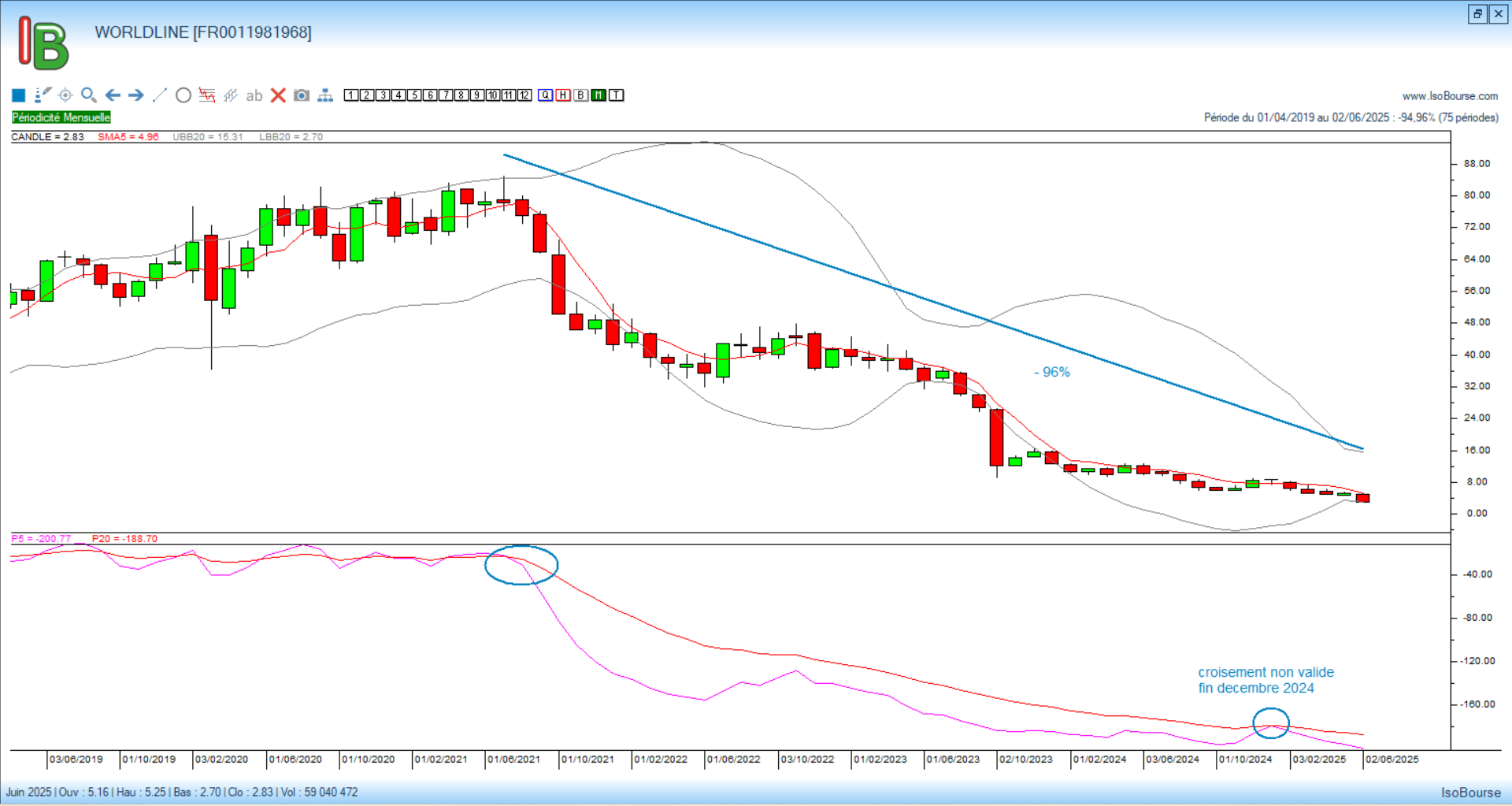Click the green M monthly button
This screenshot has height=806, width=1512.
point(598,95)
